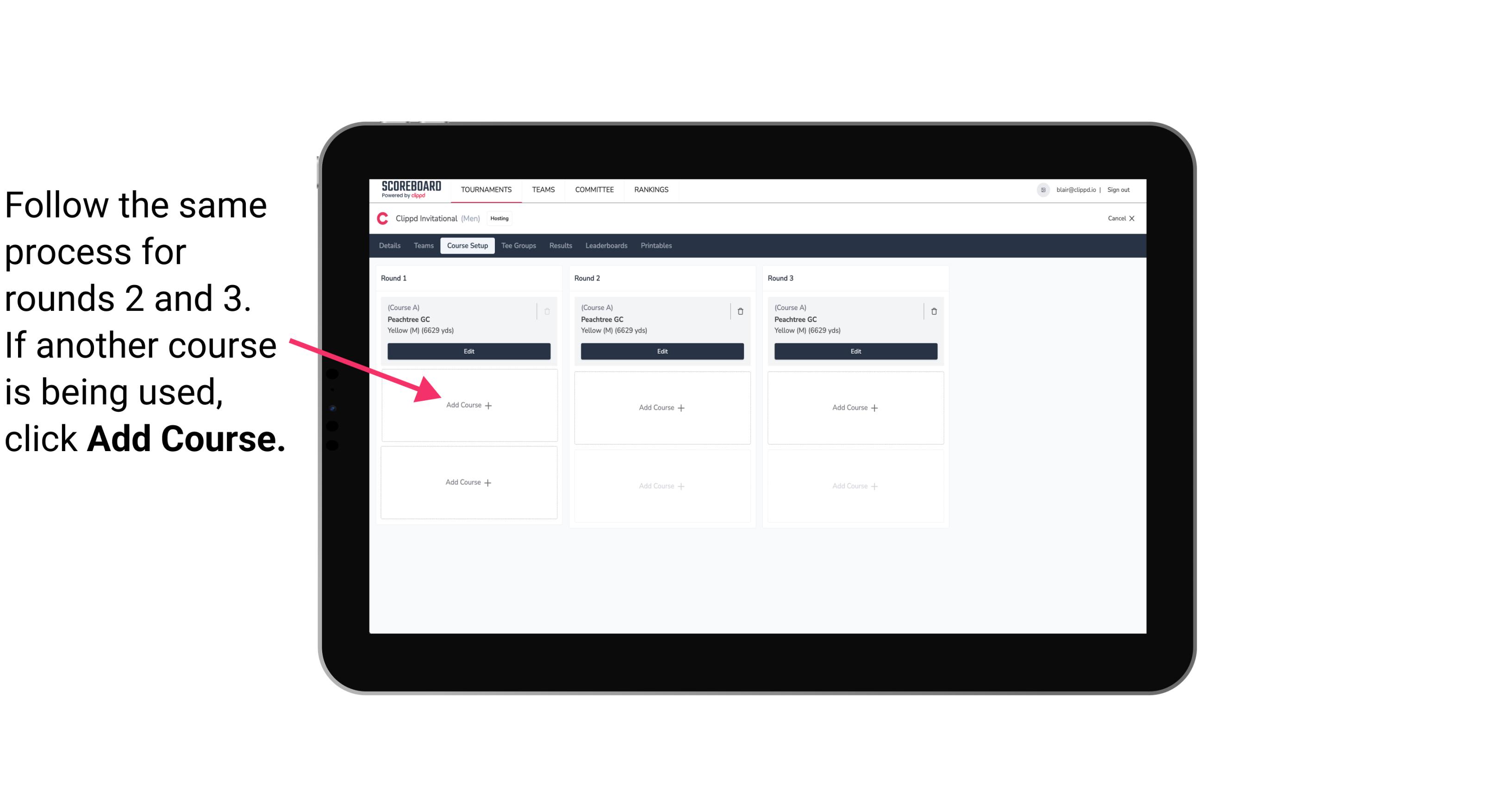Click Add Course for Round 3

(854, 406)
